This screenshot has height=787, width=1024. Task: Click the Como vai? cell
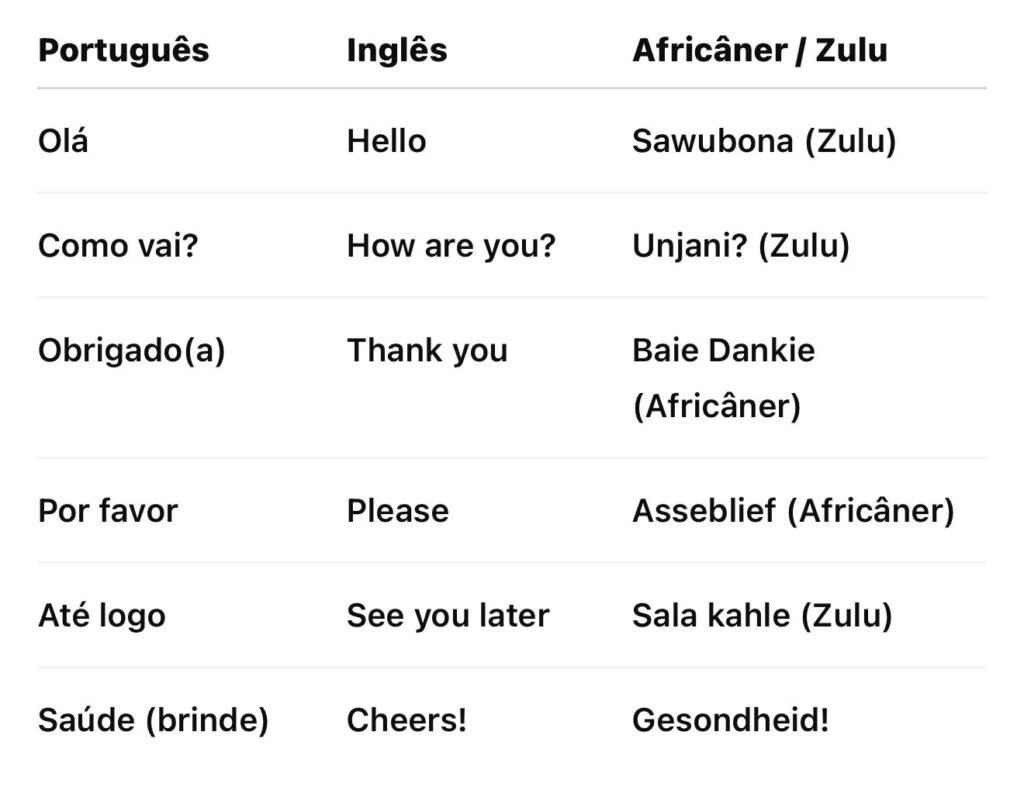[x=118, y=245]
